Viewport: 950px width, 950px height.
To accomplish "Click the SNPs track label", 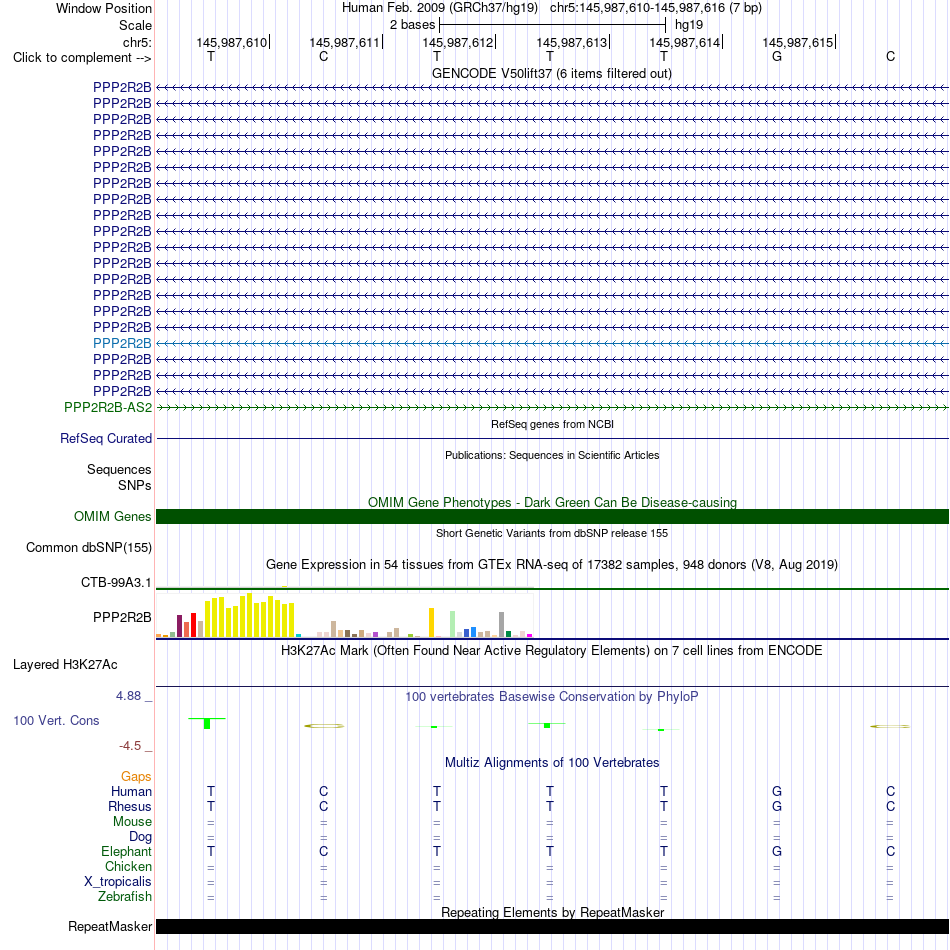I will tap(135, 485).
